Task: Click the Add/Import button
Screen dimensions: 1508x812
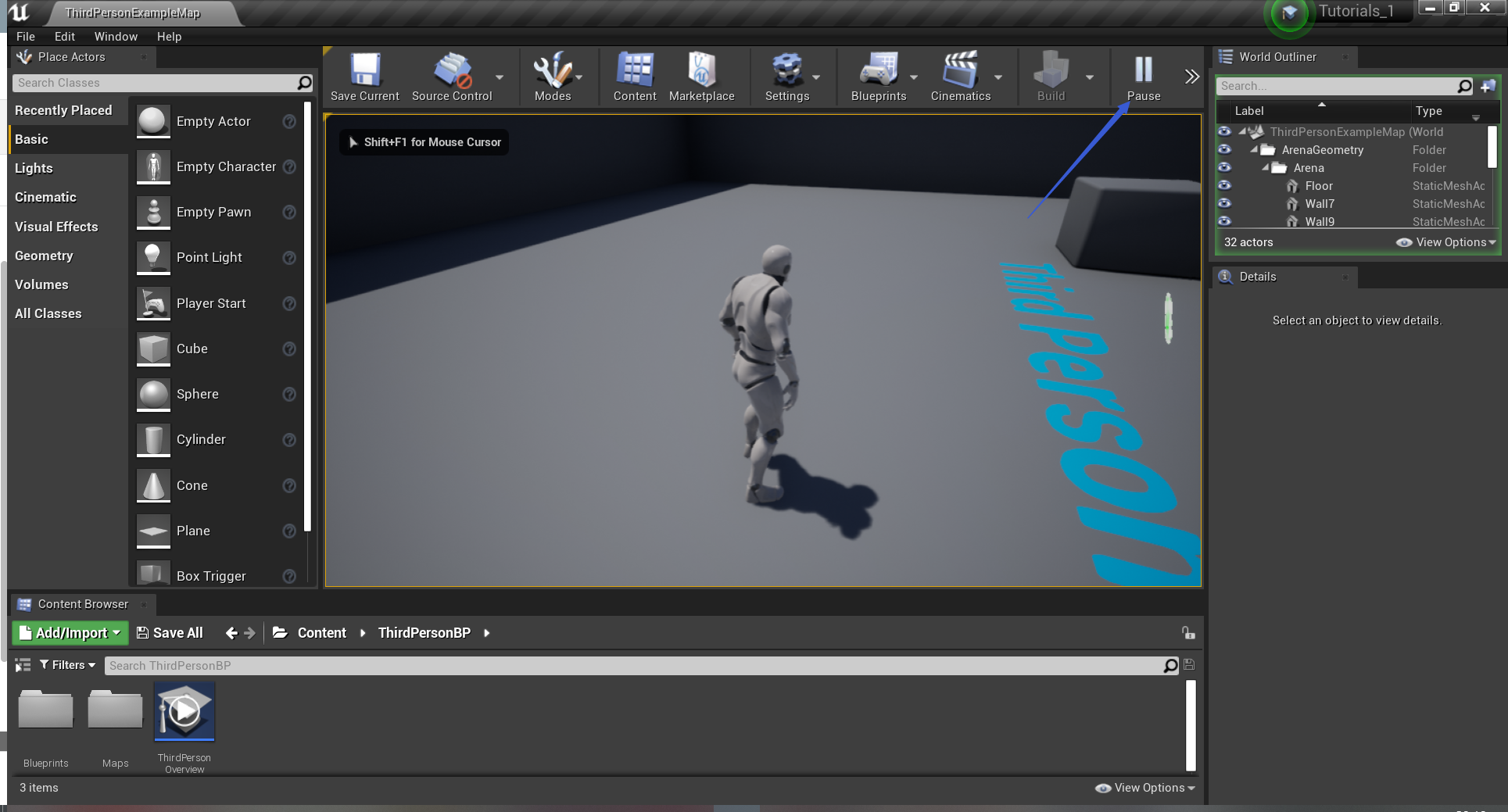Action: coord(70,633)
